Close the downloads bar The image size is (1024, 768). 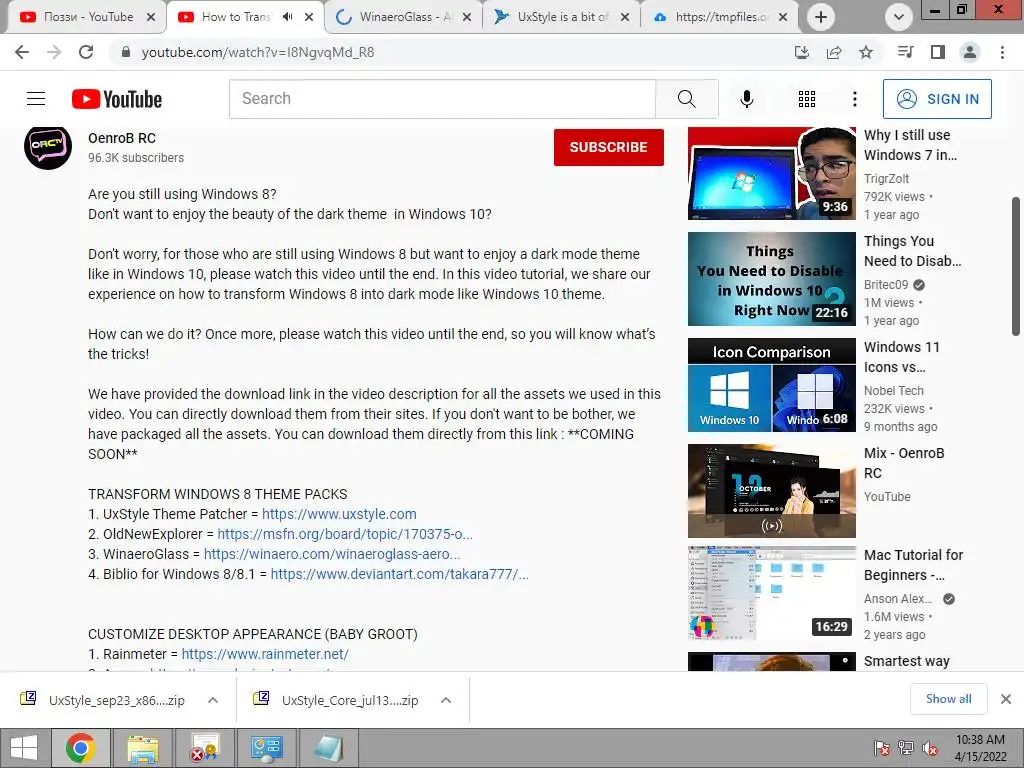click(1006, 699)
